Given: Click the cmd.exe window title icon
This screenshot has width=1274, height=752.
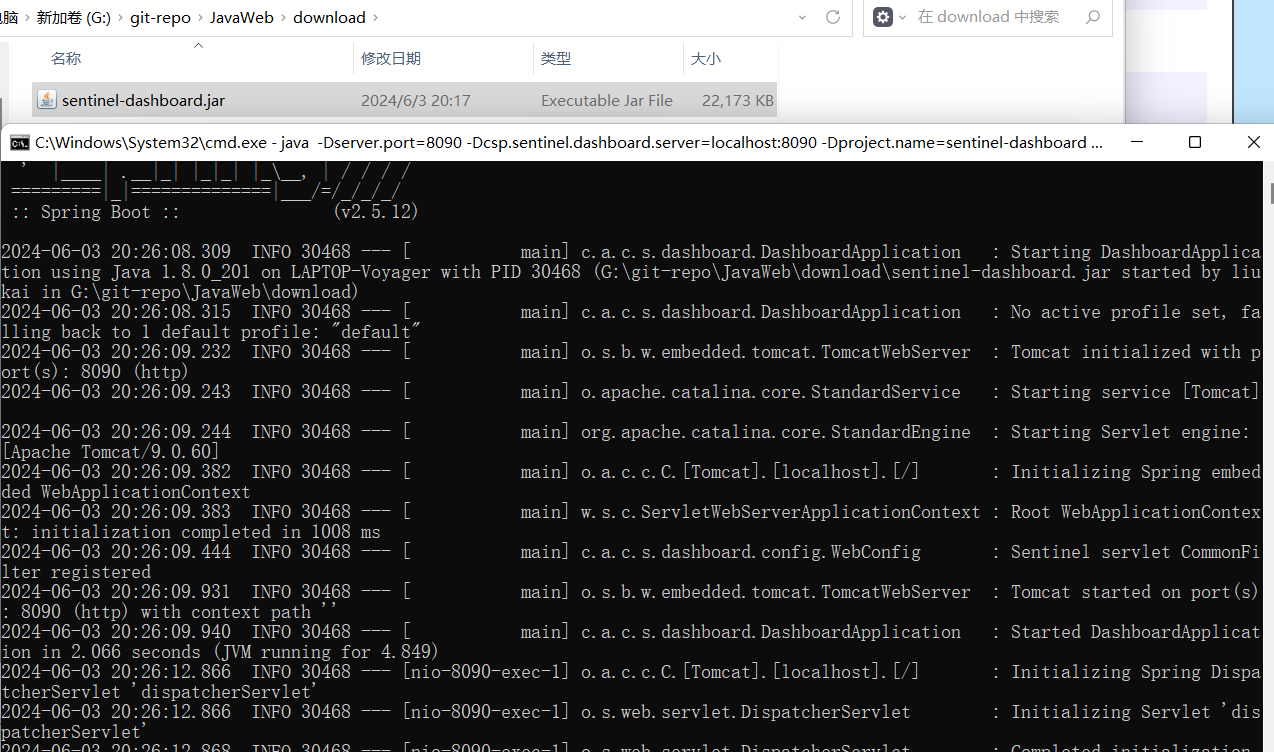Looking at the screenshot, I should click(19, 143).
